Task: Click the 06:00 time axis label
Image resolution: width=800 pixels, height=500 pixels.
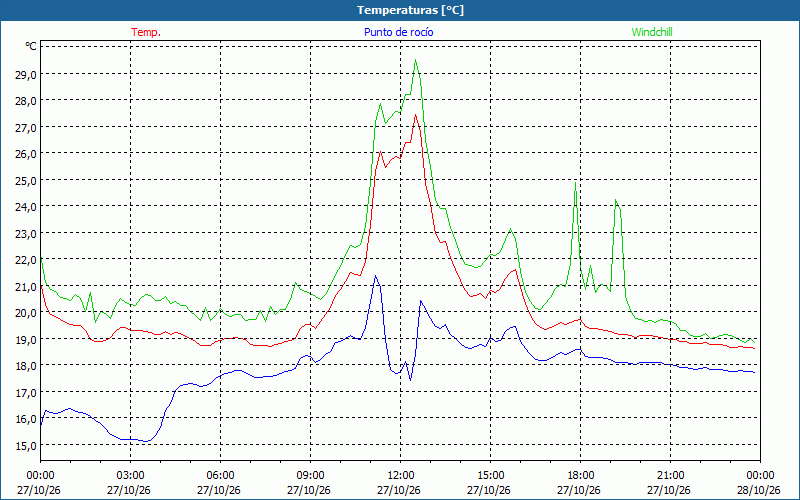Action: coord(220,476)
